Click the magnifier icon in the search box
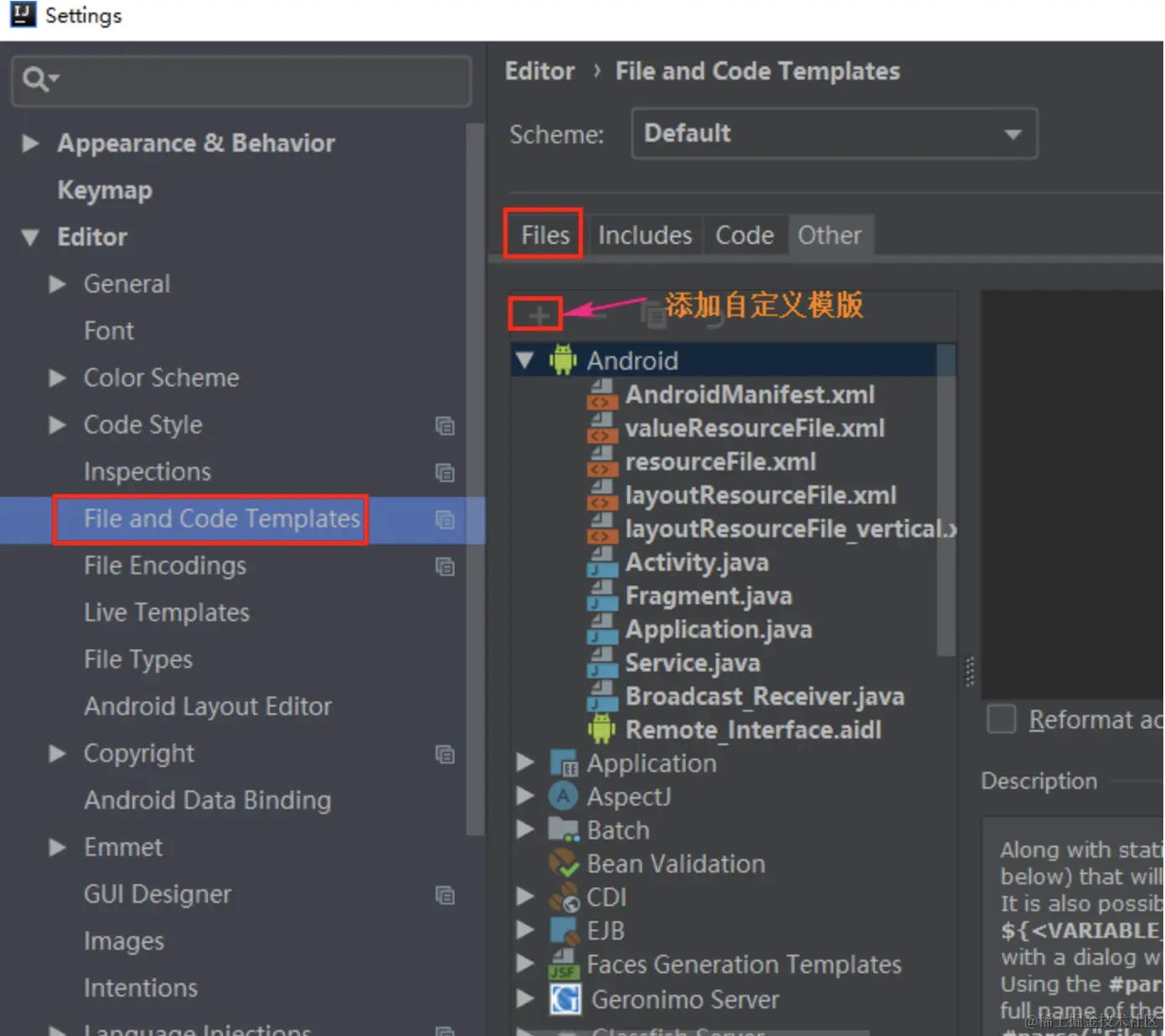The width and height of the screenshot is (1165, 1036). [x=36, y=80]
